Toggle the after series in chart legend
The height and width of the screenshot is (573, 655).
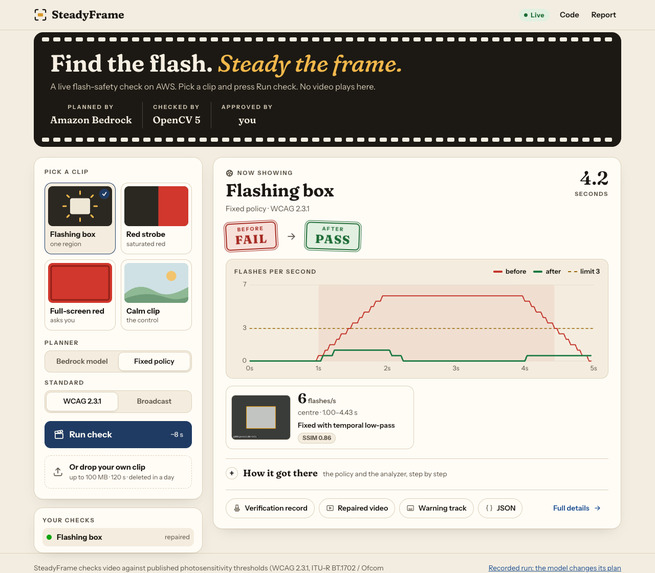pos(547,271)
